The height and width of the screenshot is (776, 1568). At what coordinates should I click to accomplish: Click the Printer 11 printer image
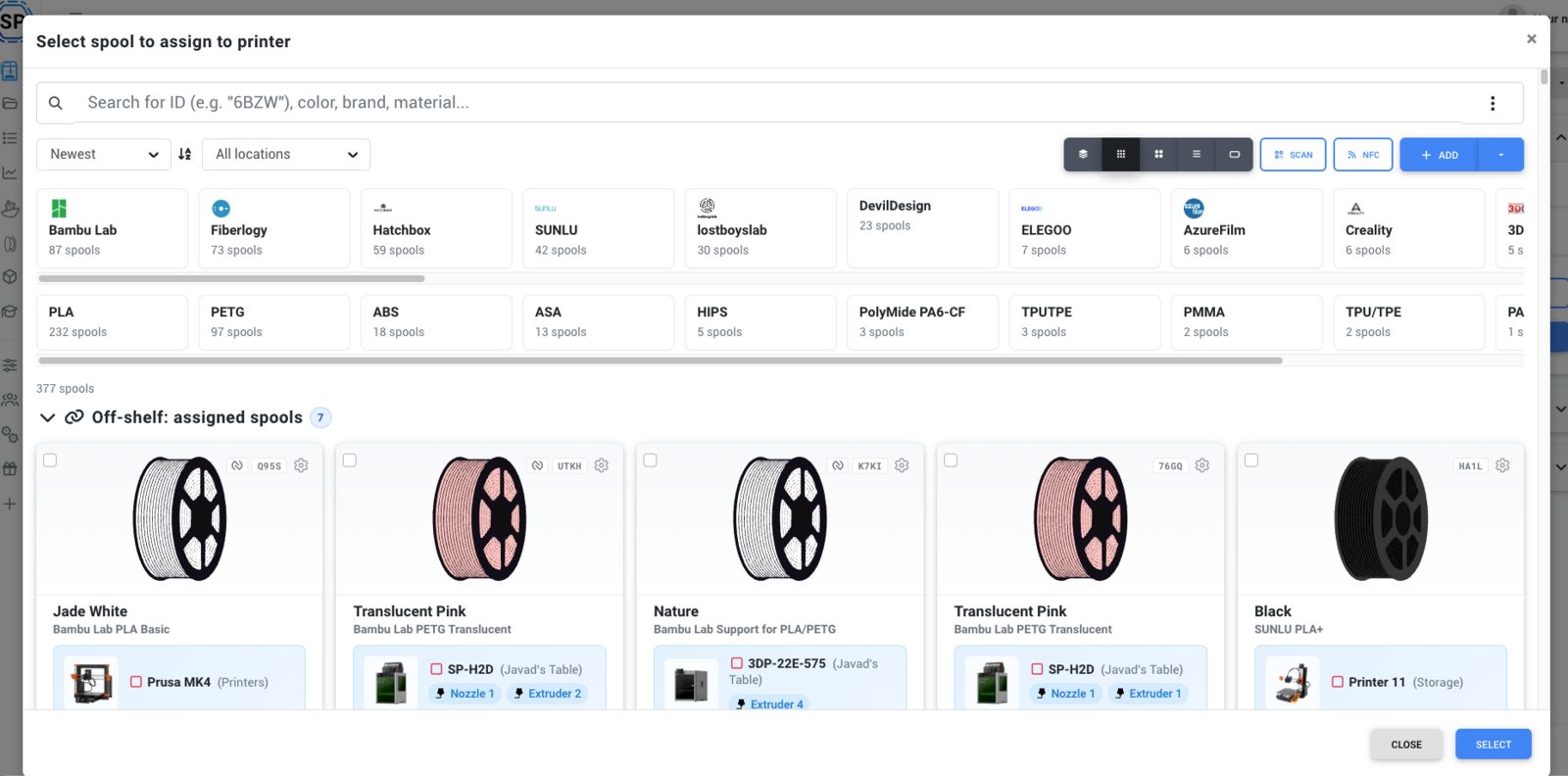1293,682
